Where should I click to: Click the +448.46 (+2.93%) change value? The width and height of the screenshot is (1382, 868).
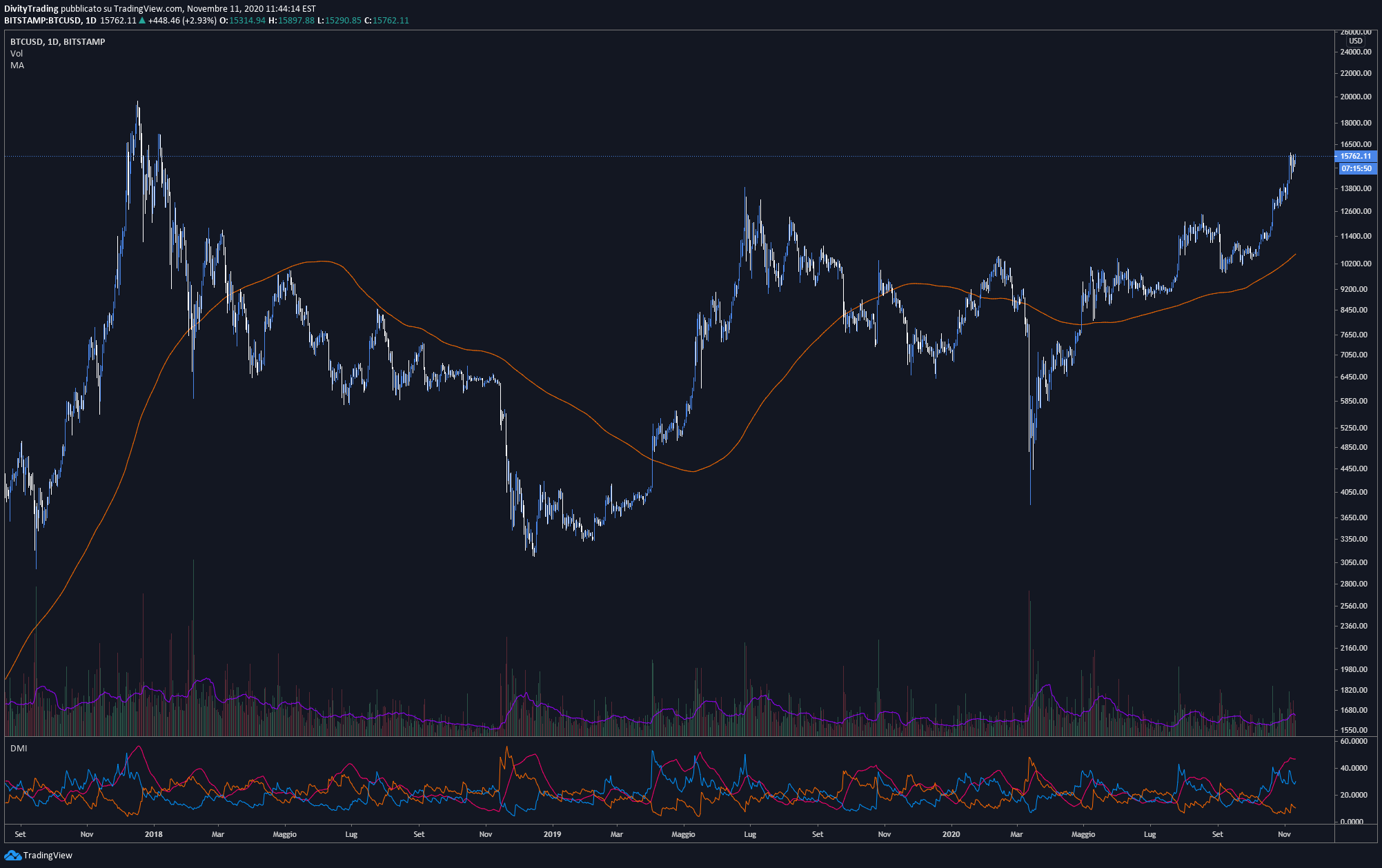(x=182, y=21)
